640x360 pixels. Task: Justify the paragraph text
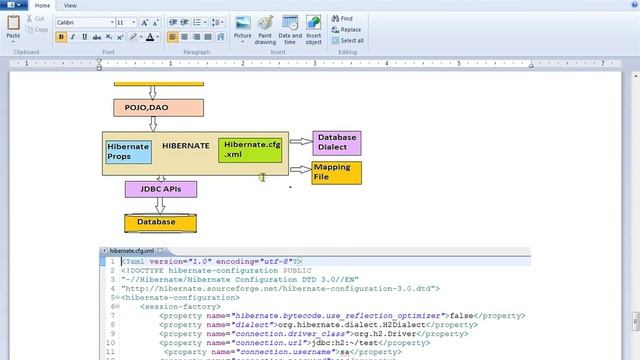click(x=208, y=37)
